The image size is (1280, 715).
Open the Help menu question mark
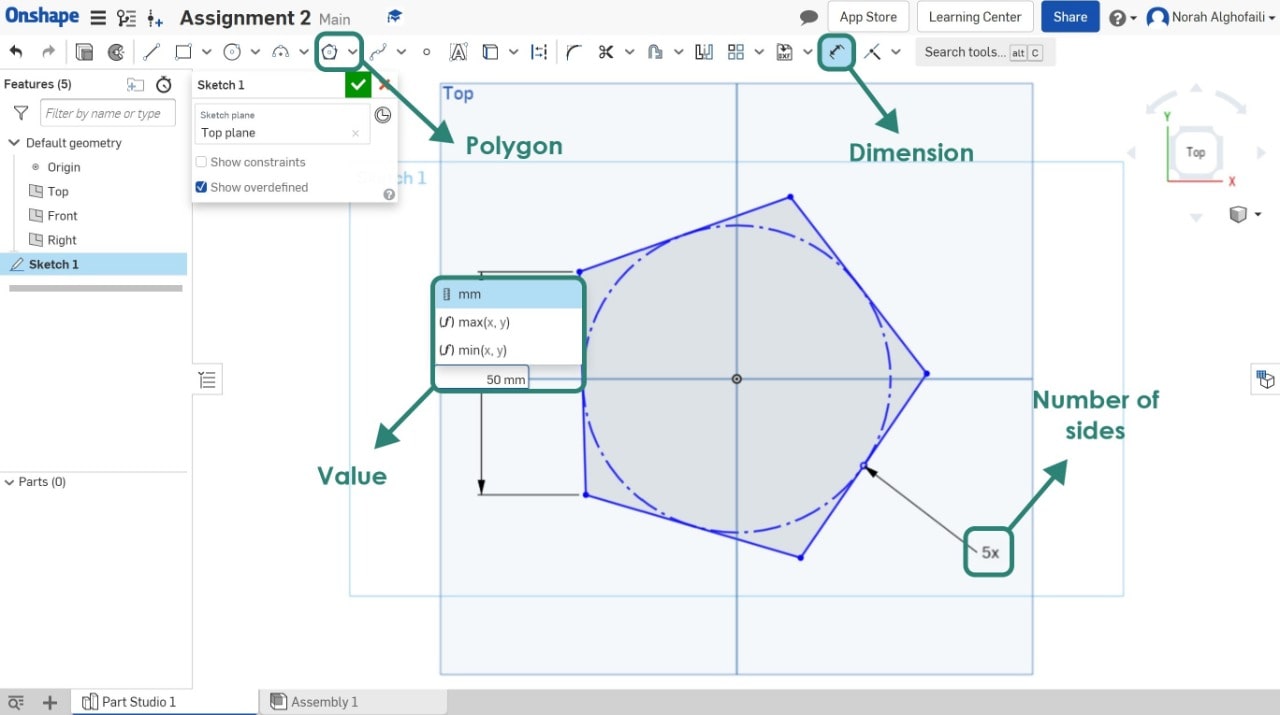coord(1122,18)
